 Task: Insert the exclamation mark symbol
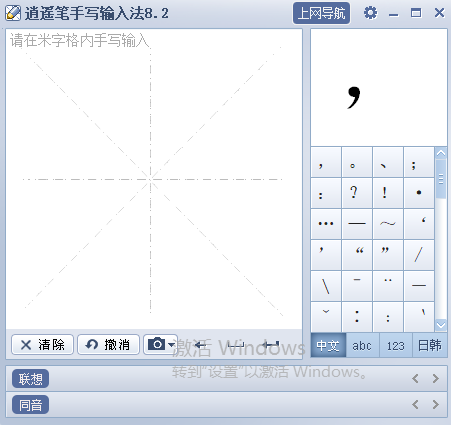pyautogui.click(x=388, y=193)
